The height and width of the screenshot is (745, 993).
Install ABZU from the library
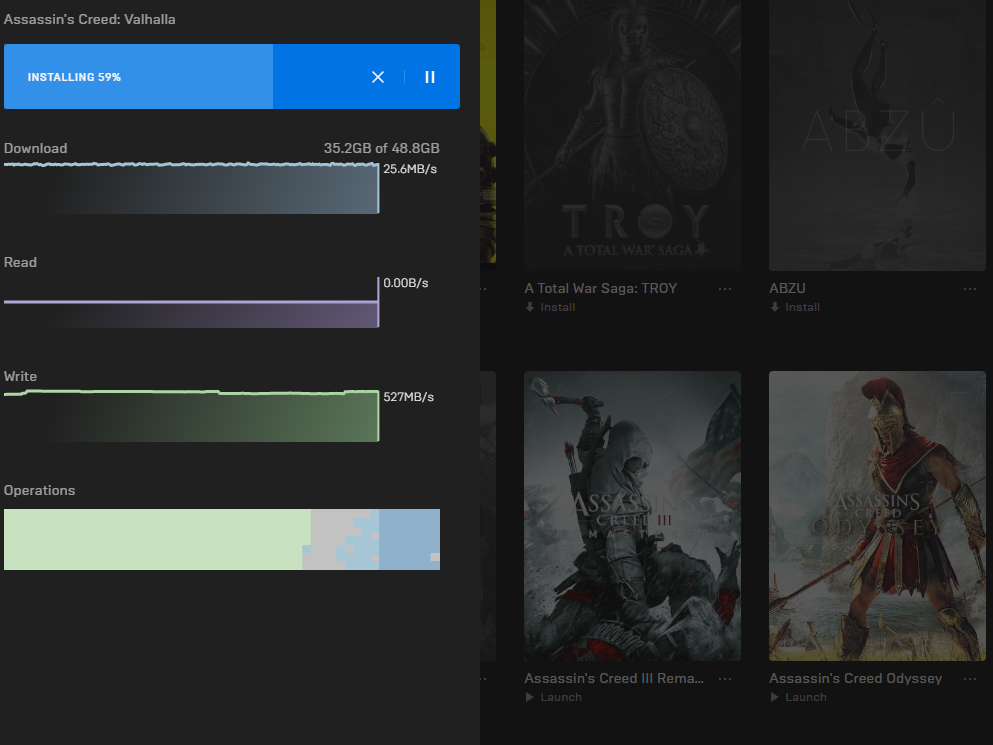coord(801,307)
